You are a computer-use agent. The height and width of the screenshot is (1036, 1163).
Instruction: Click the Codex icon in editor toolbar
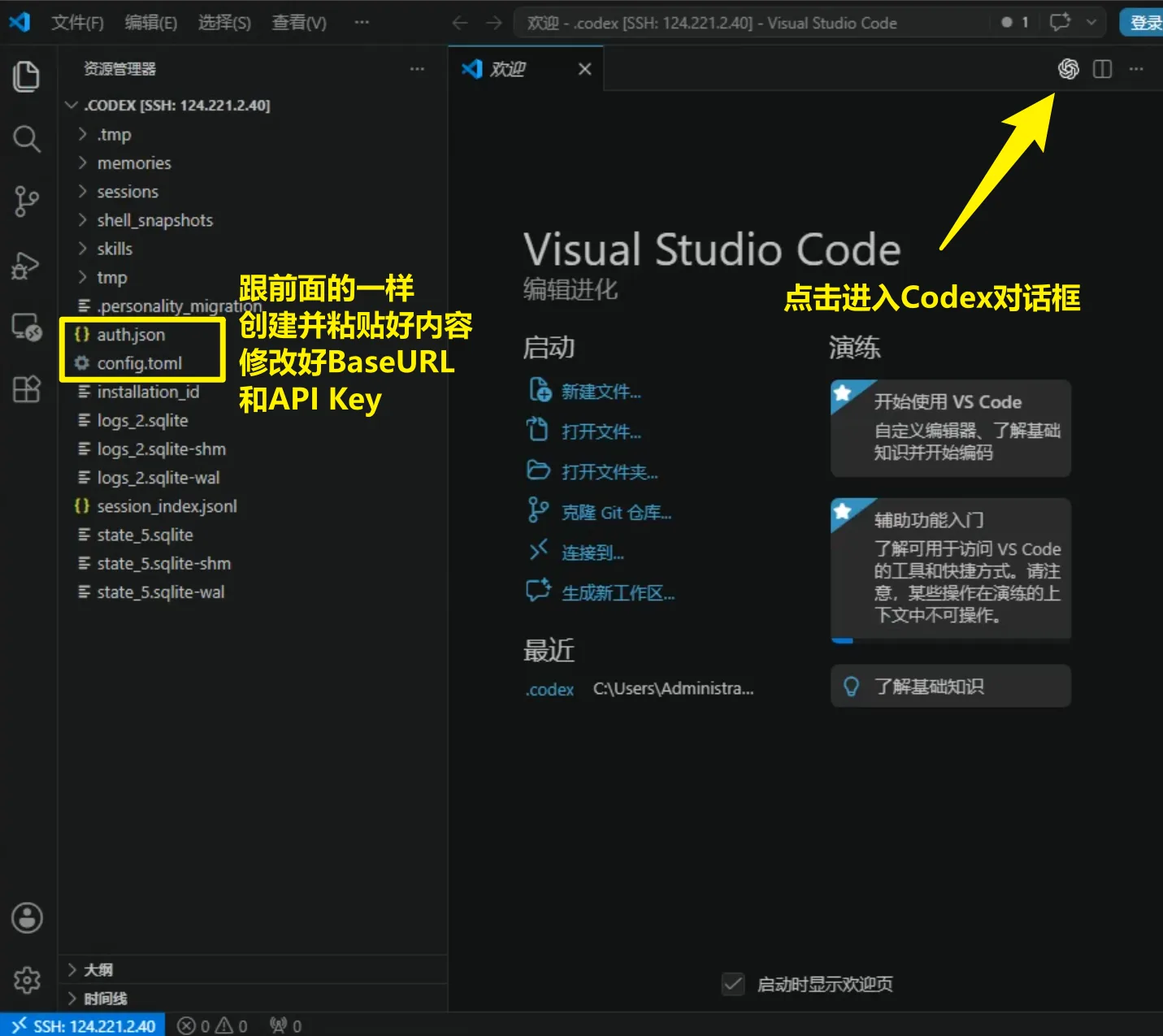pos(1068,69)
